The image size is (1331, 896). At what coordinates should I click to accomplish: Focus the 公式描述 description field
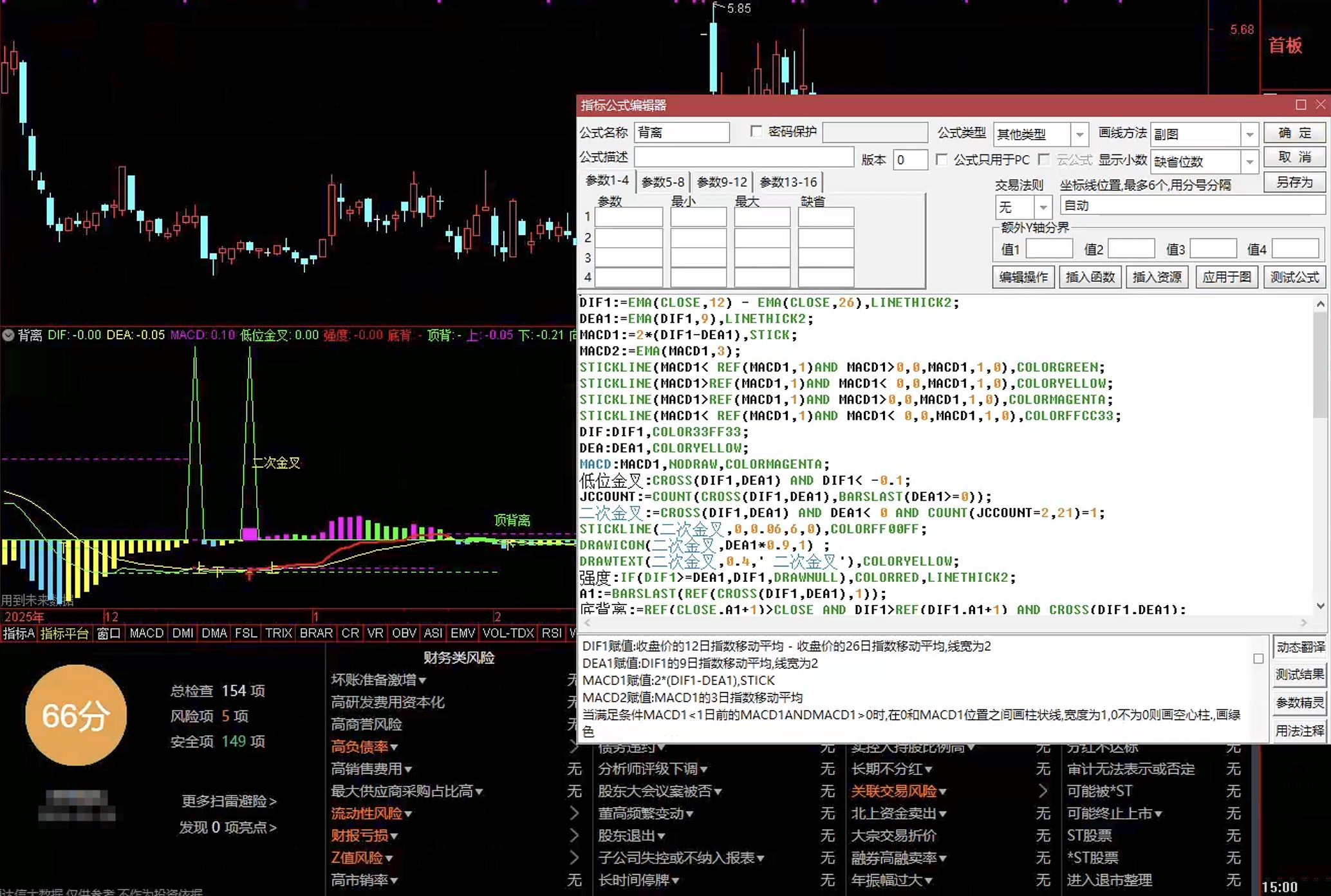(744, 157)
